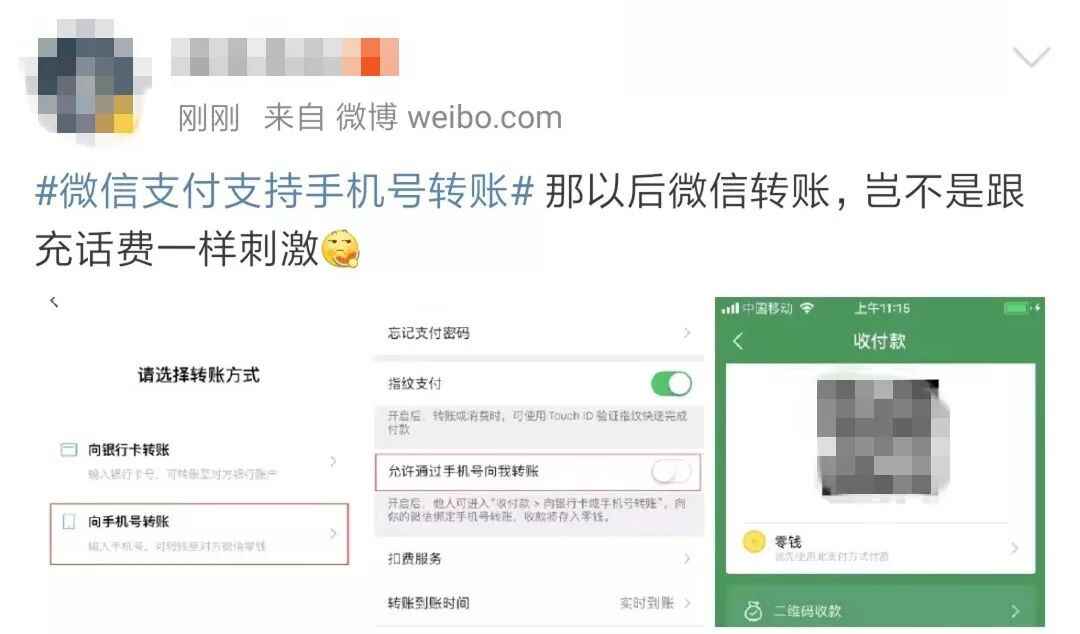This screenshot has height=634, width=1080.
Task: Click the phone icon beside 向手机号转账
Action: point(69,522)
